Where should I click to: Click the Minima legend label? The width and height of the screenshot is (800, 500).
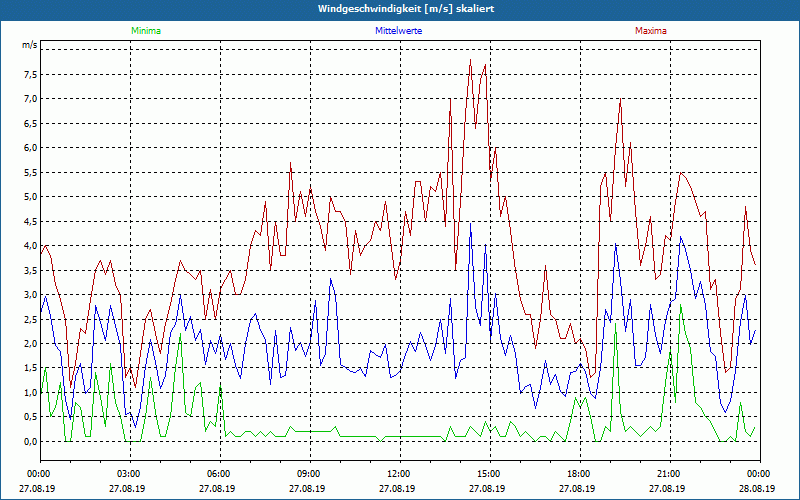pyautogui.click(x=146, y=31)
